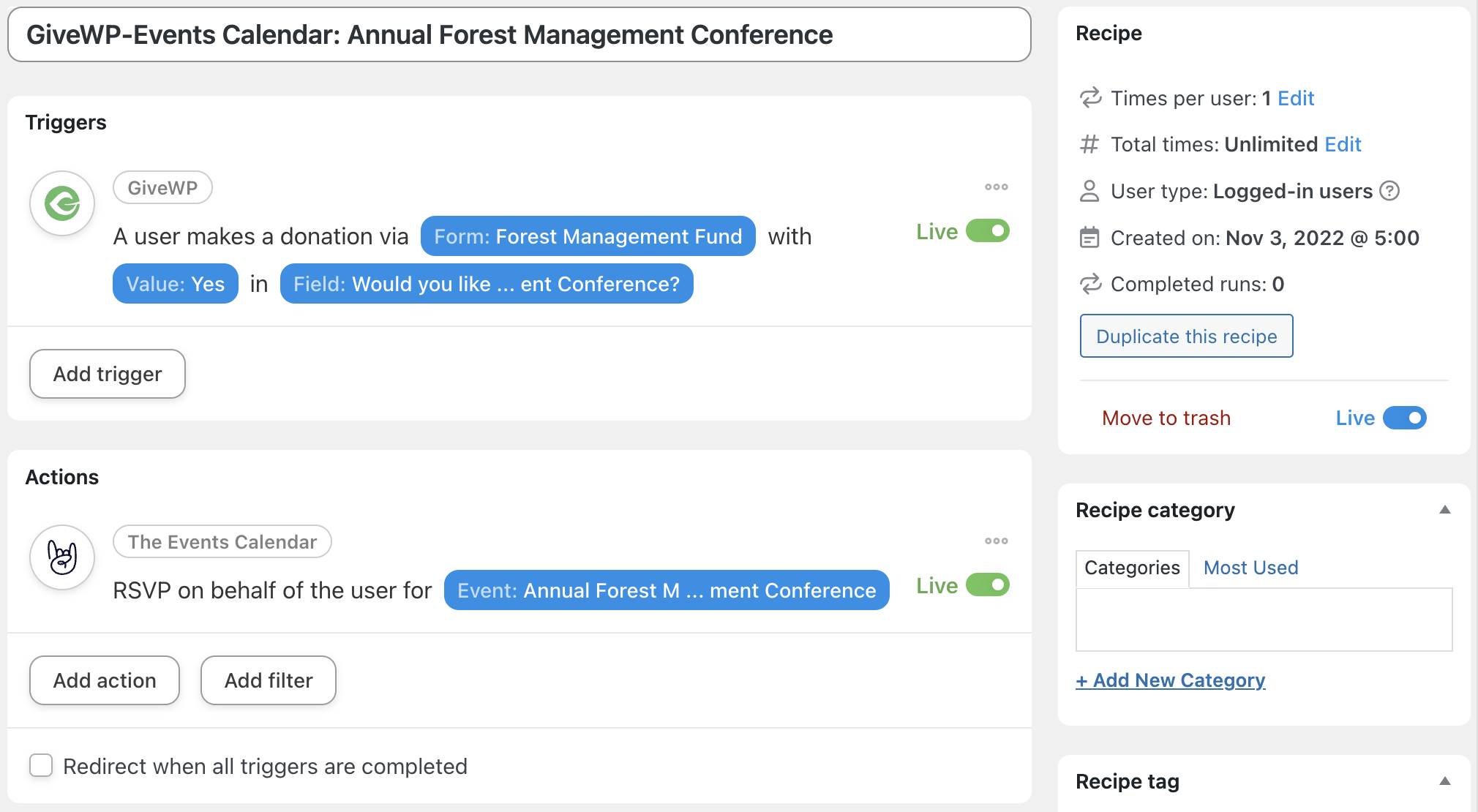Screen dimensions: 1478x812
Task: Click the empty categories list box
Action: coord(1264,620)
